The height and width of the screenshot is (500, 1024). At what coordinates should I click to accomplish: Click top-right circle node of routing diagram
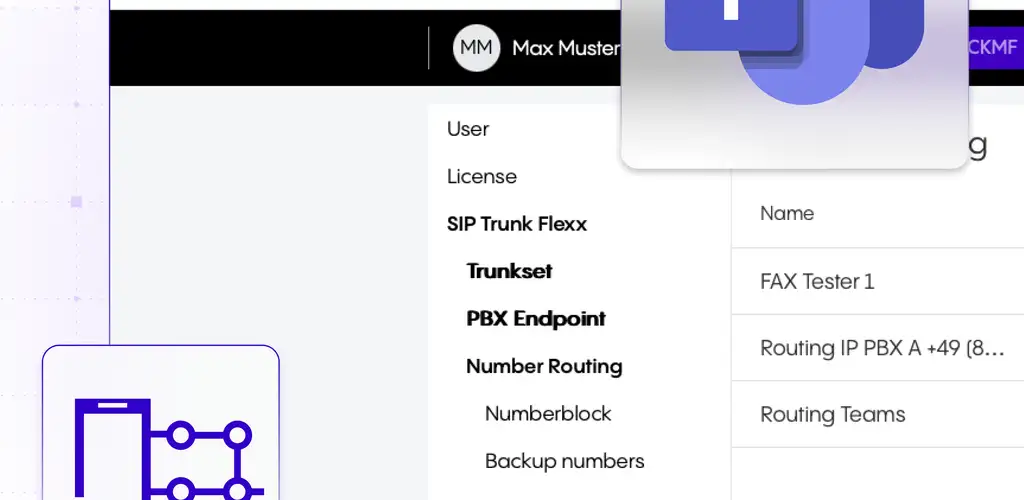(x=237, y=435)
